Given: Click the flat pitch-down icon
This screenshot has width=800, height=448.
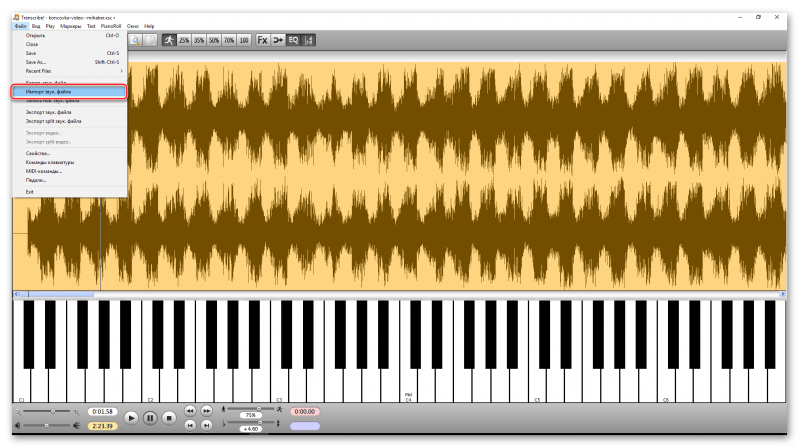Looking at the screenshot, I should (223, 423).
